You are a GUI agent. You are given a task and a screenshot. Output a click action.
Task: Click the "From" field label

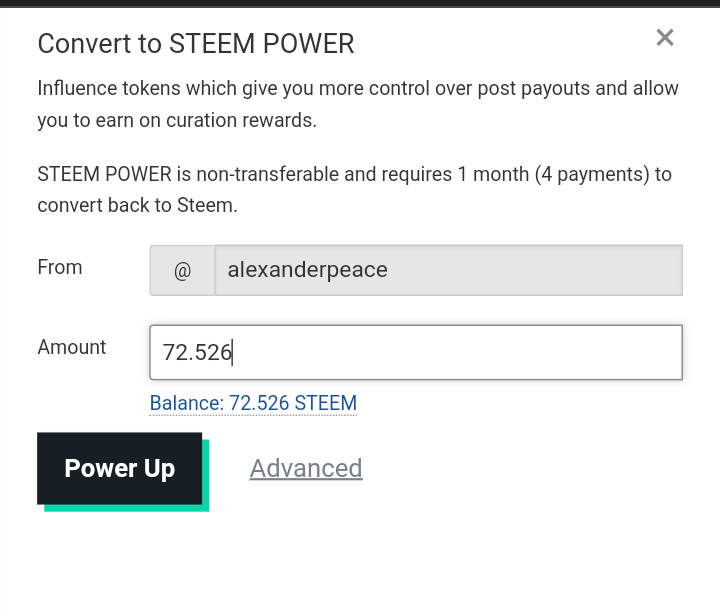click(x=60, y=267)
